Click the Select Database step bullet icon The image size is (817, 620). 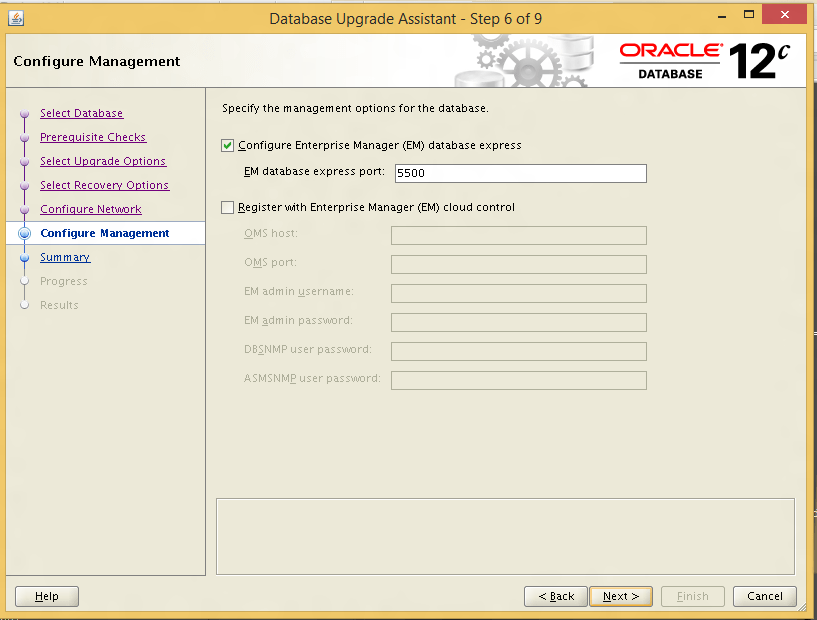(x=24, y=114)
